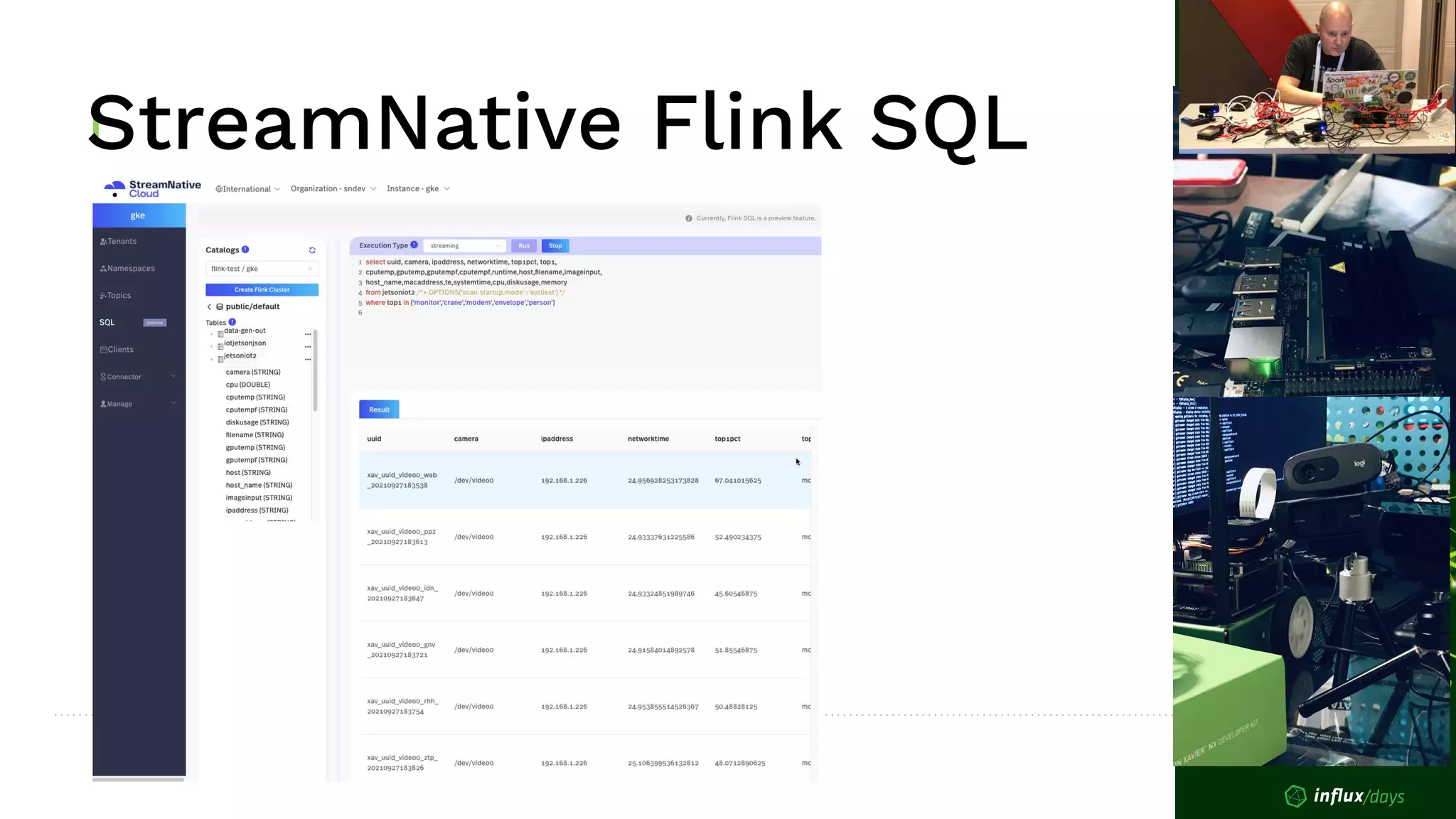Click the Topics sidebar icon
Viewport: 1456px width, 819px height.
click(x=103, y=296)
